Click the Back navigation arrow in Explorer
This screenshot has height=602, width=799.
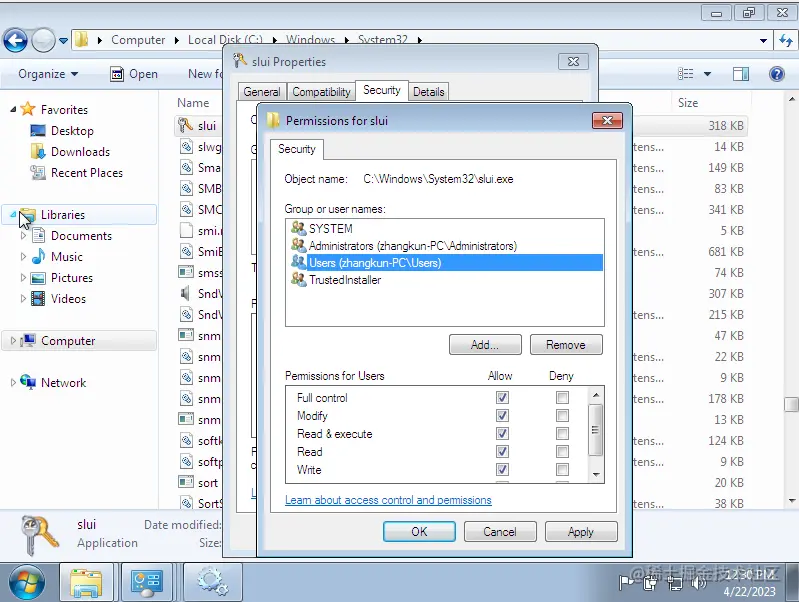[x=15, y=40]
